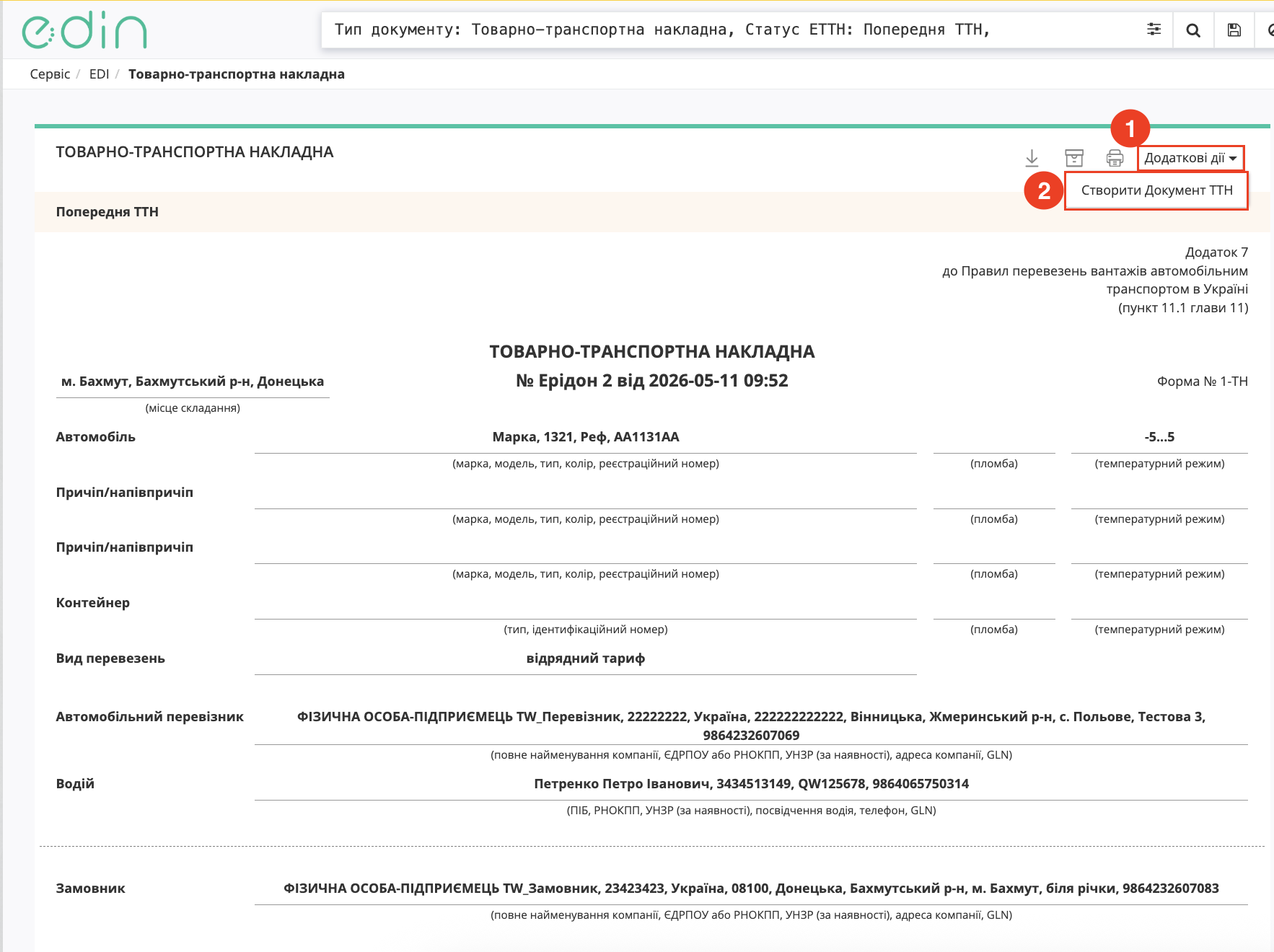Click Контейнер field label
The width and height of the screenshot is (1274, 952).
pos(93,603)
